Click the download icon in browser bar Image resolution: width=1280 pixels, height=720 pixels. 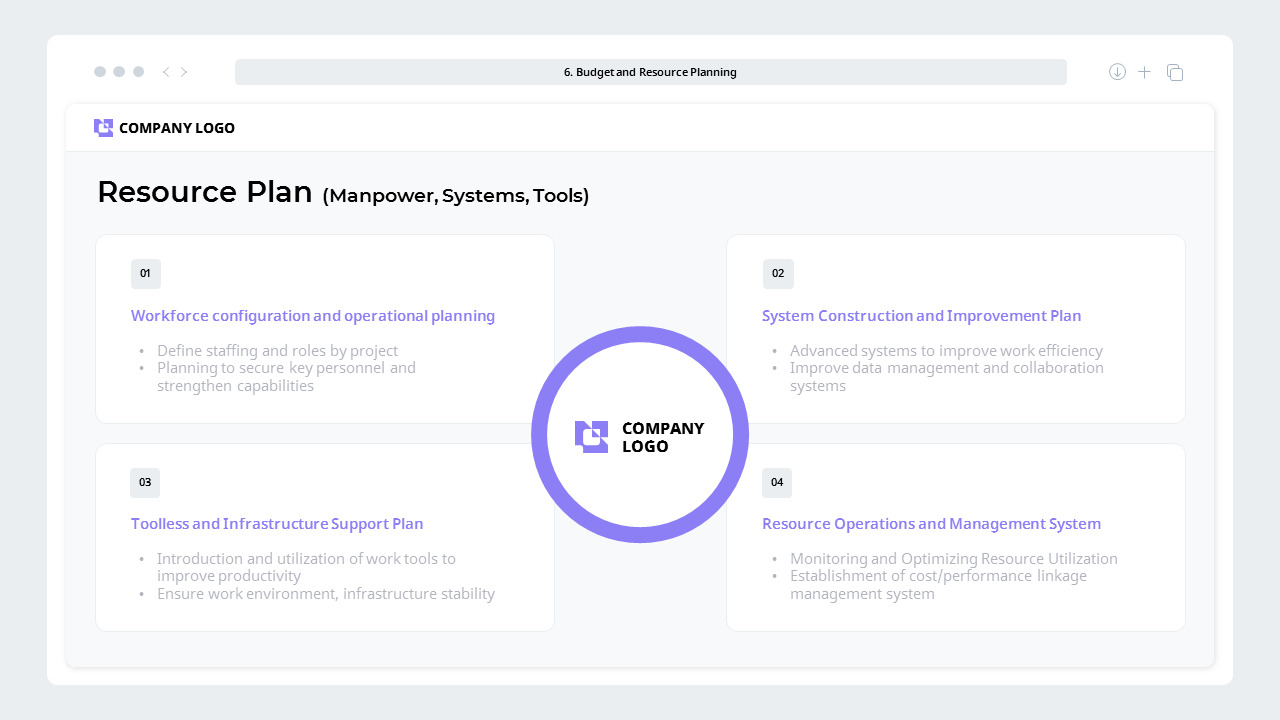point(1117,72)
